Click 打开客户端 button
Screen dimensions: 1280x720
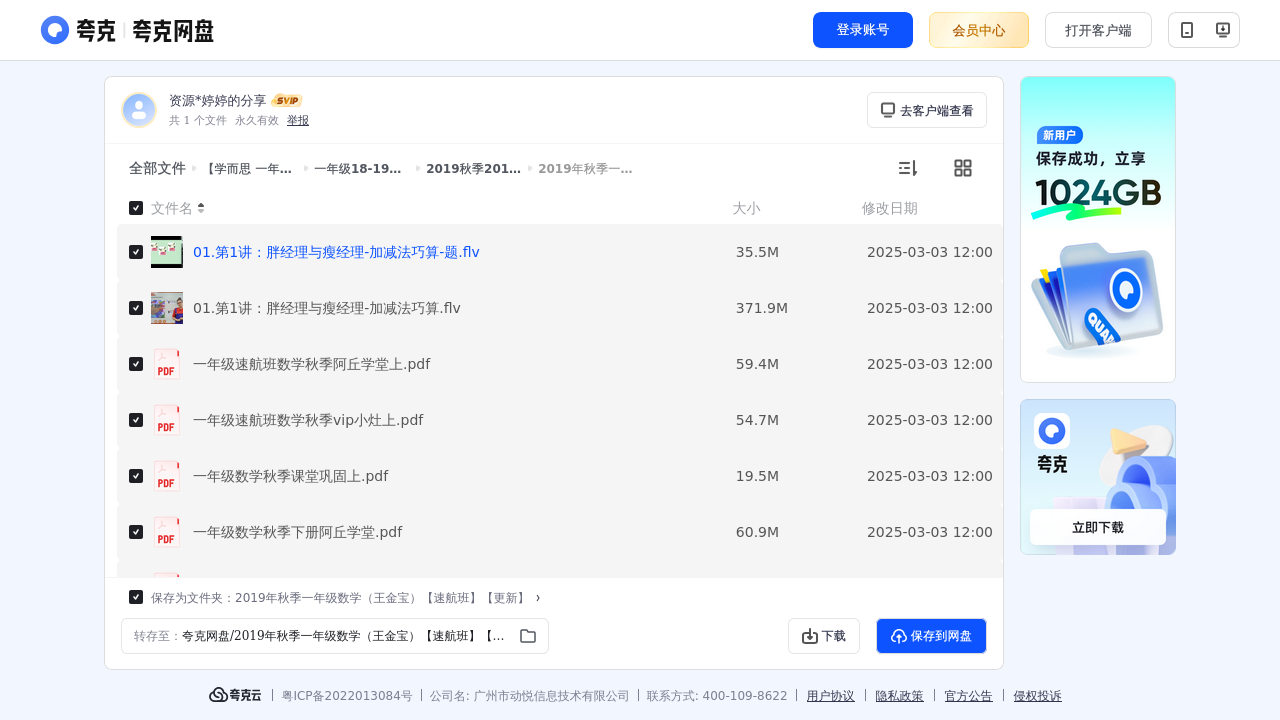click(x=1098, y=30)
